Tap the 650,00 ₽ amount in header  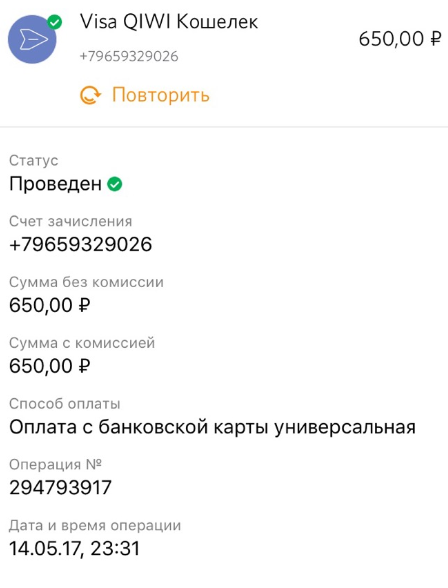click(x=400, y=39)
